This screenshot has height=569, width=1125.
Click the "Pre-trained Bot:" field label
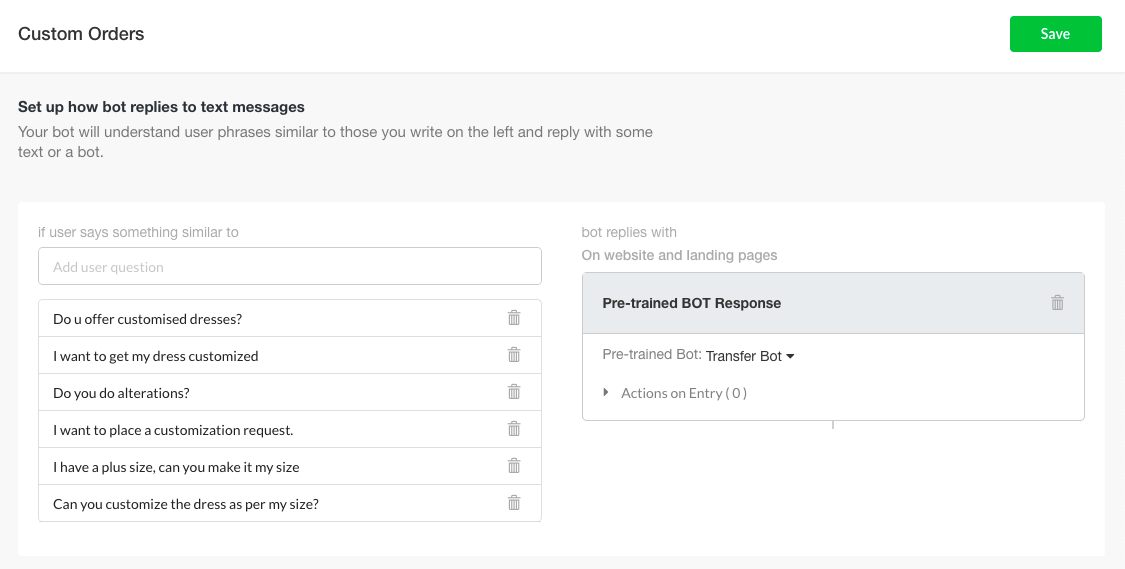point(652,355)
